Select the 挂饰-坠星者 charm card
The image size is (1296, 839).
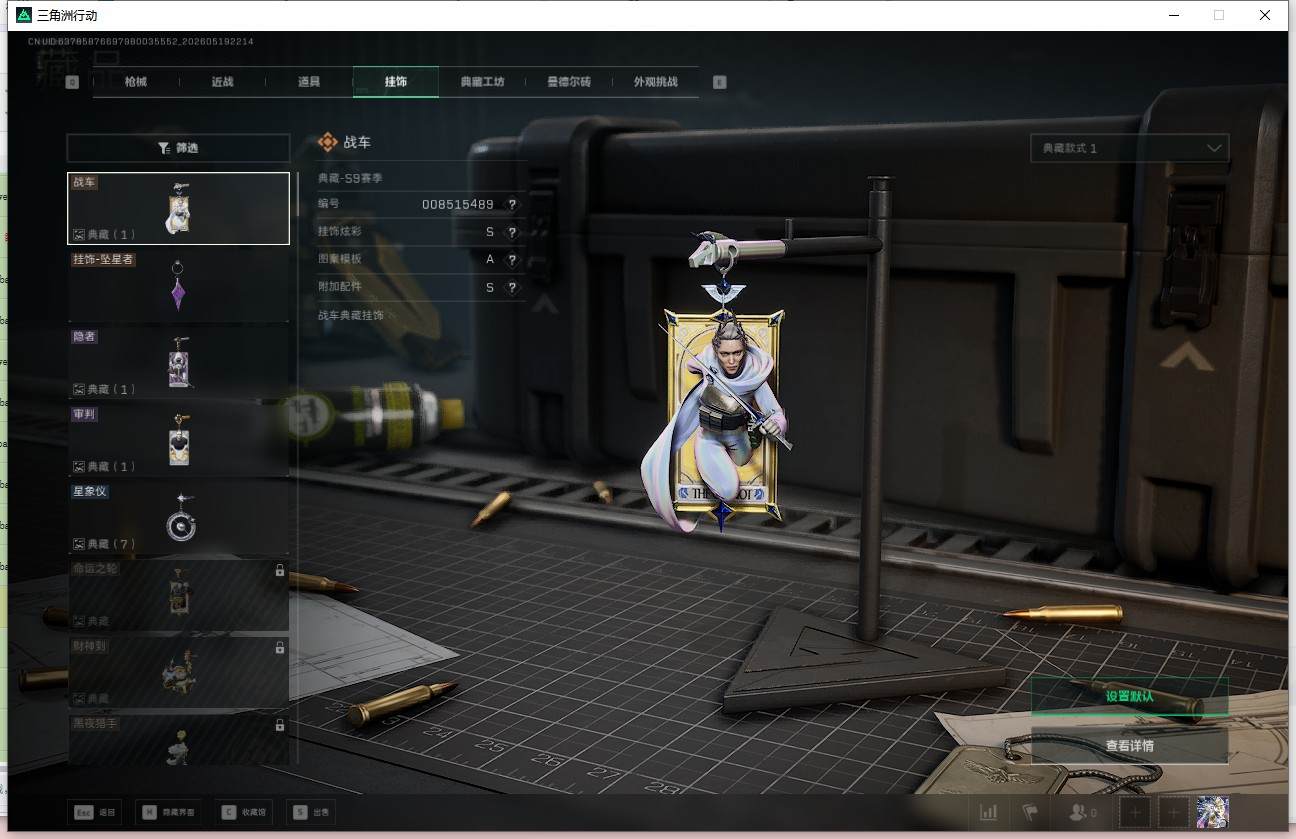[178, 285]
